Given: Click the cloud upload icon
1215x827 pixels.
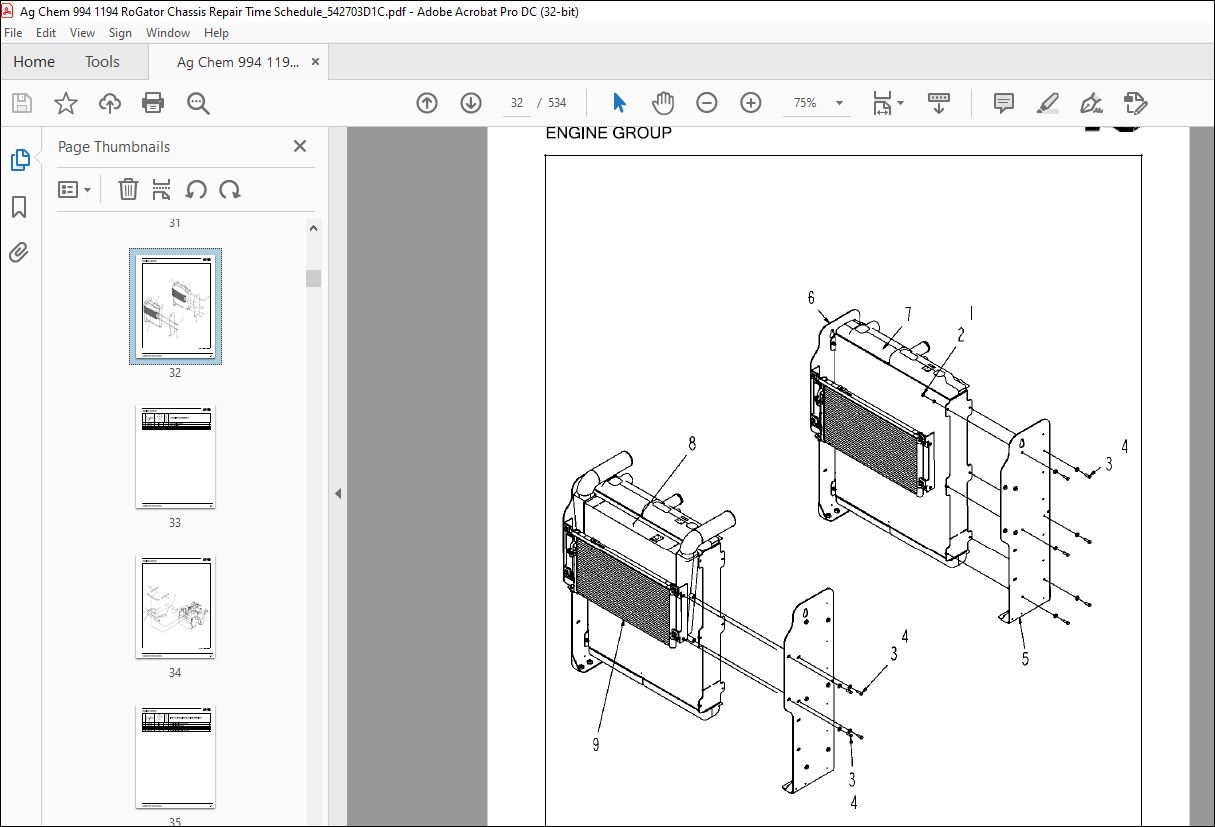Looking at the screenshot, I should (110, 103).
